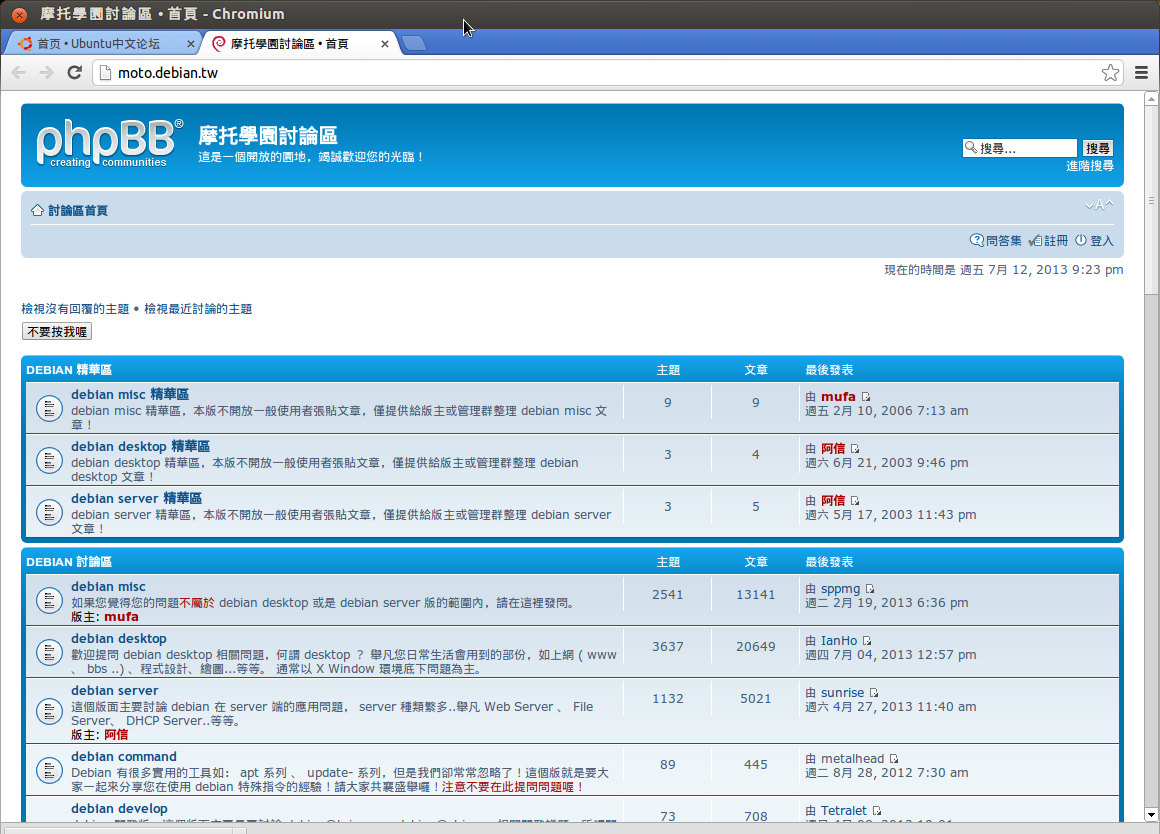Image resolution: width=1160 pixels, height=834 pixels.
Task: Click the forum icon beside debian server 精華區
Action: coord(49,511)
